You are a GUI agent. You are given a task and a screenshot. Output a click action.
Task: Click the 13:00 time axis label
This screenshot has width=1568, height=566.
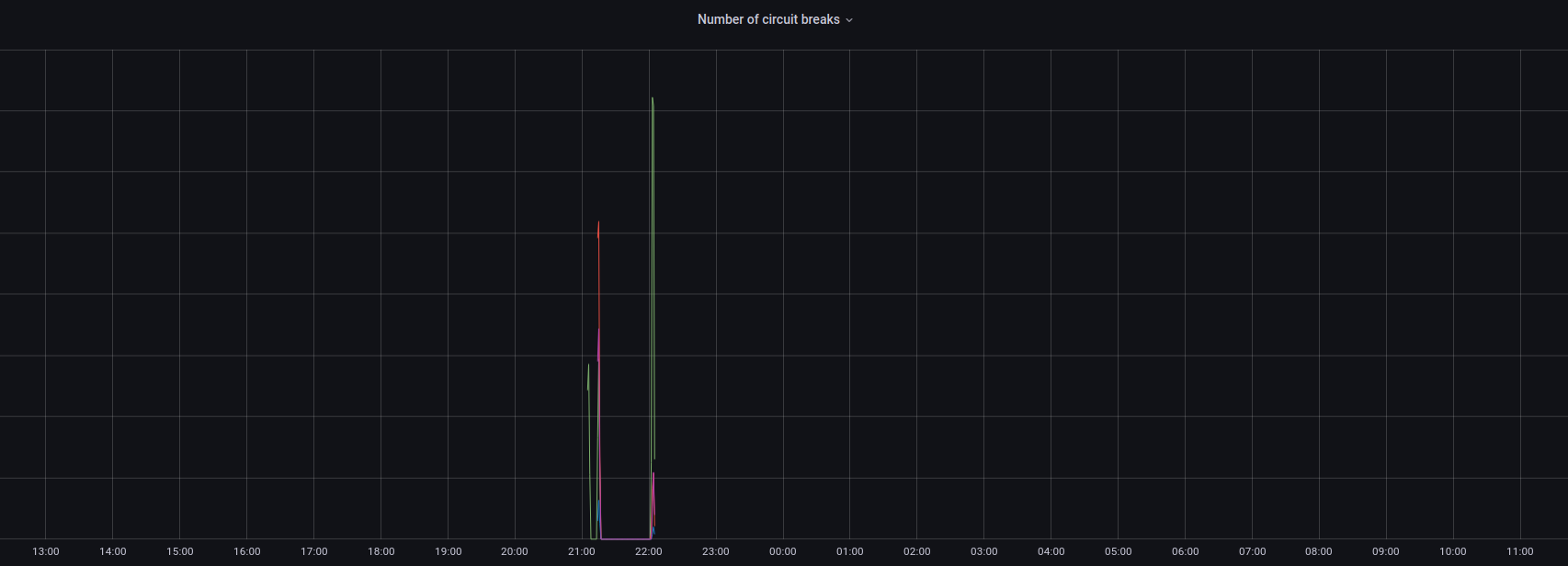46,551
